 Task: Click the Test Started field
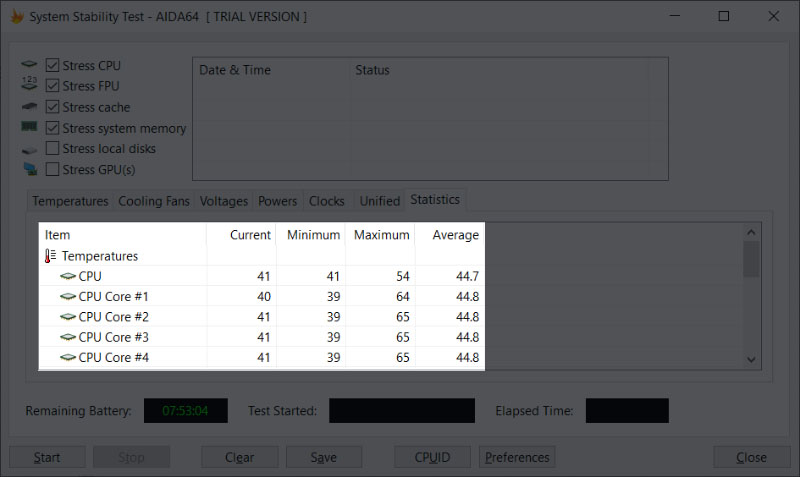coord(402,411)
